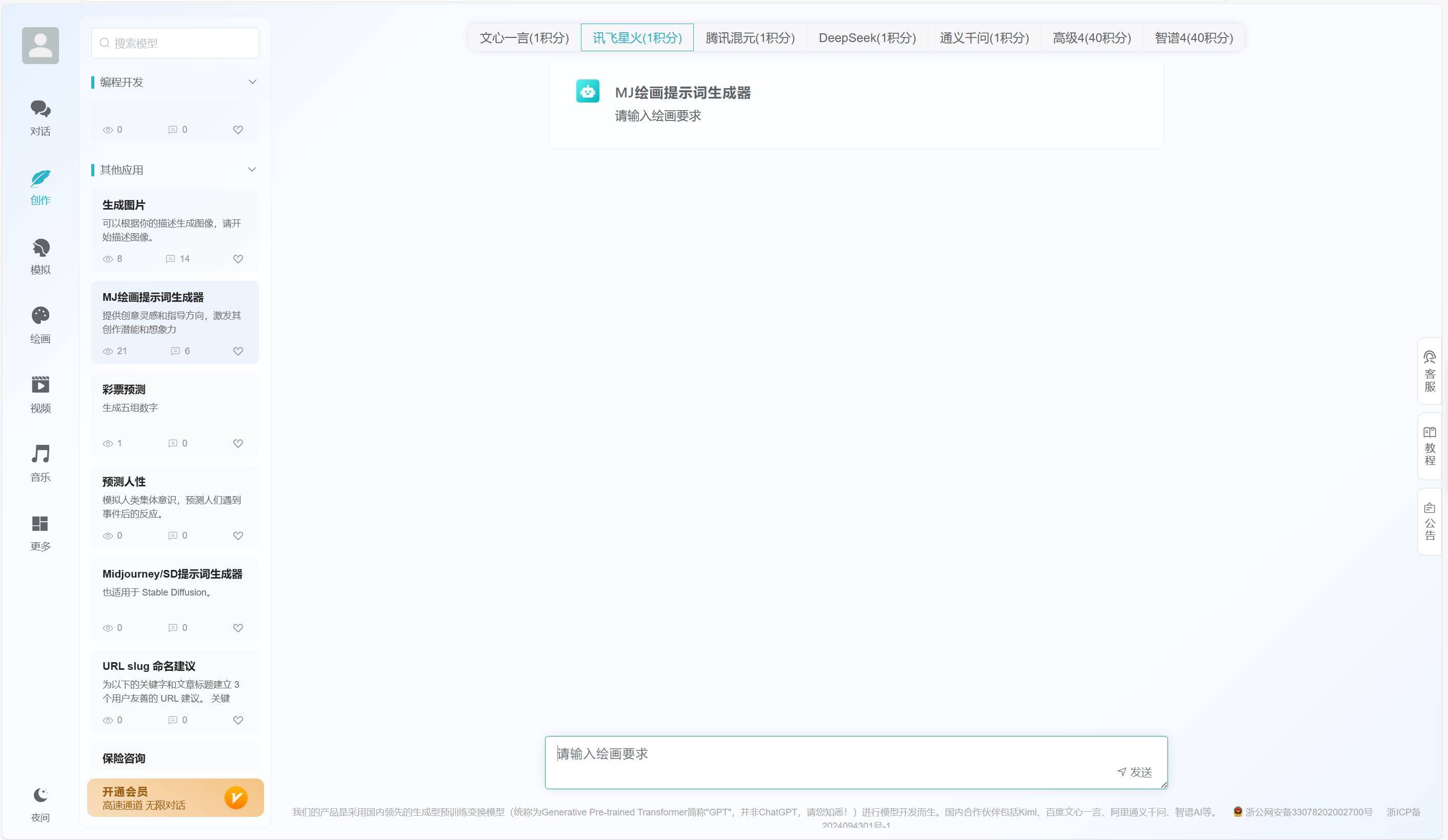
Task: Open the 视频 video section
Action: pos(40,394)
